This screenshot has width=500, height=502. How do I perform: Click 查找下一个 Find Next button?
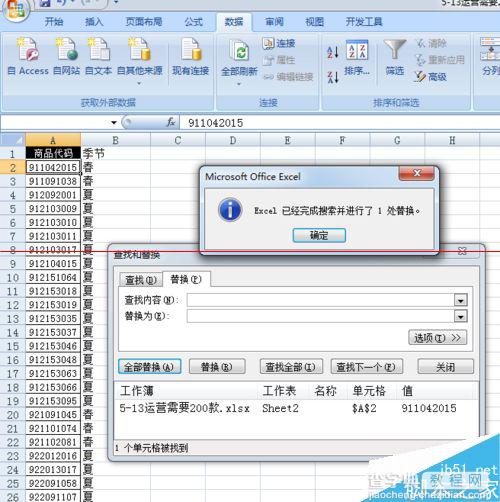(x=366, y=367)
